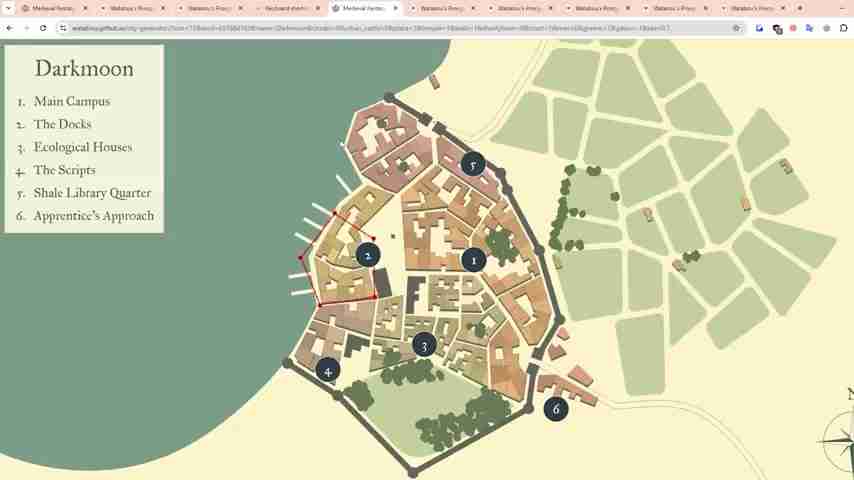Click Apprentice's Approach in the legend
854x480 pixels.
tap(93, 216)
